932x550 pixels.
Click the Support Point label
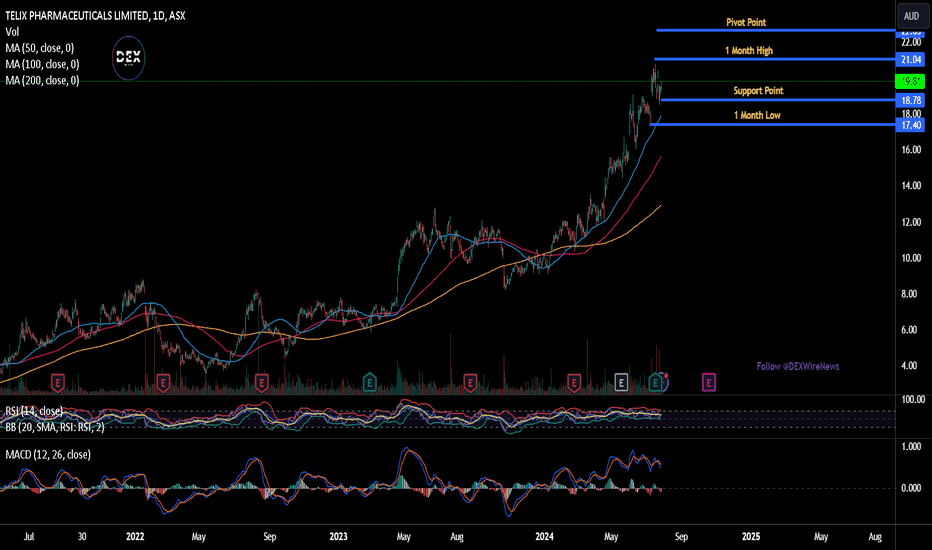click(758, 91)
